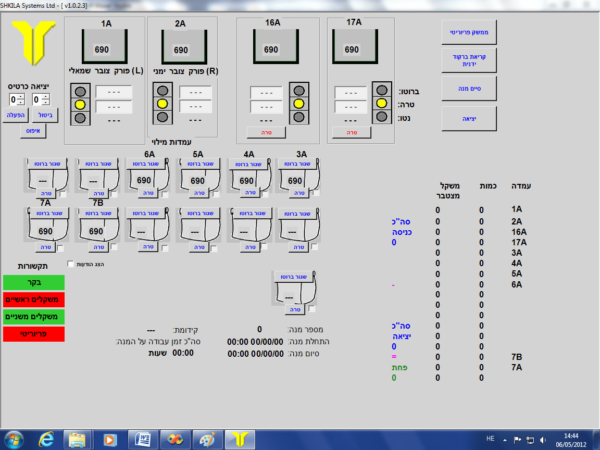
Task: Click the traffic light indicator beside 17A
Action: (379, 102)
